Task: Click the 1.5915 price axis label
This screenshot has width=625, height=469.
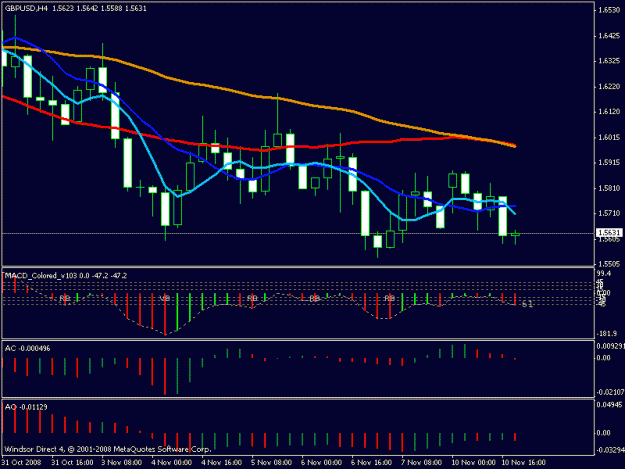Action: 609,163
